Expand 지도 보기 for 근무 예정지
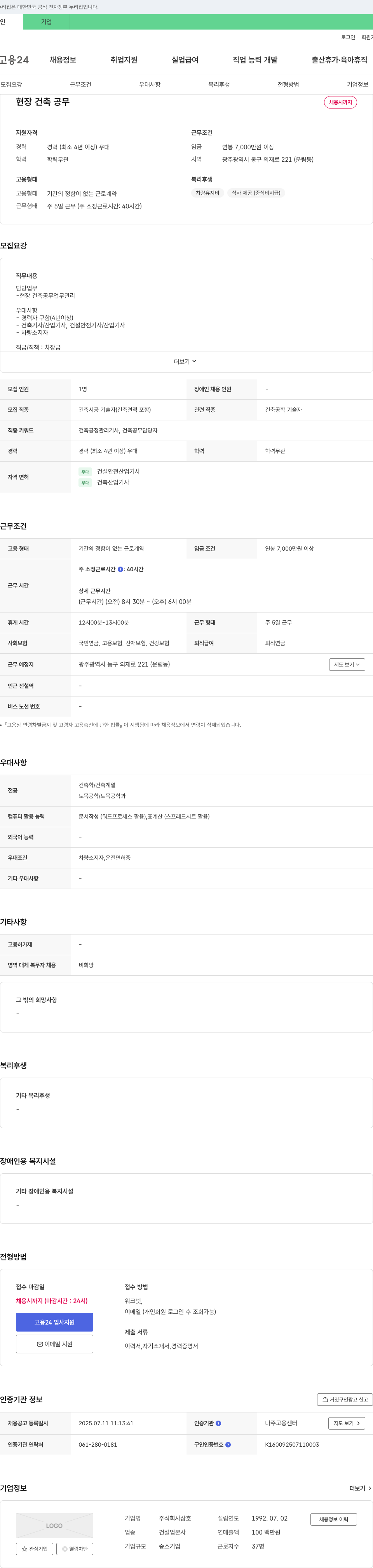This screenshot has height=1568, width=373. point(347,665)
